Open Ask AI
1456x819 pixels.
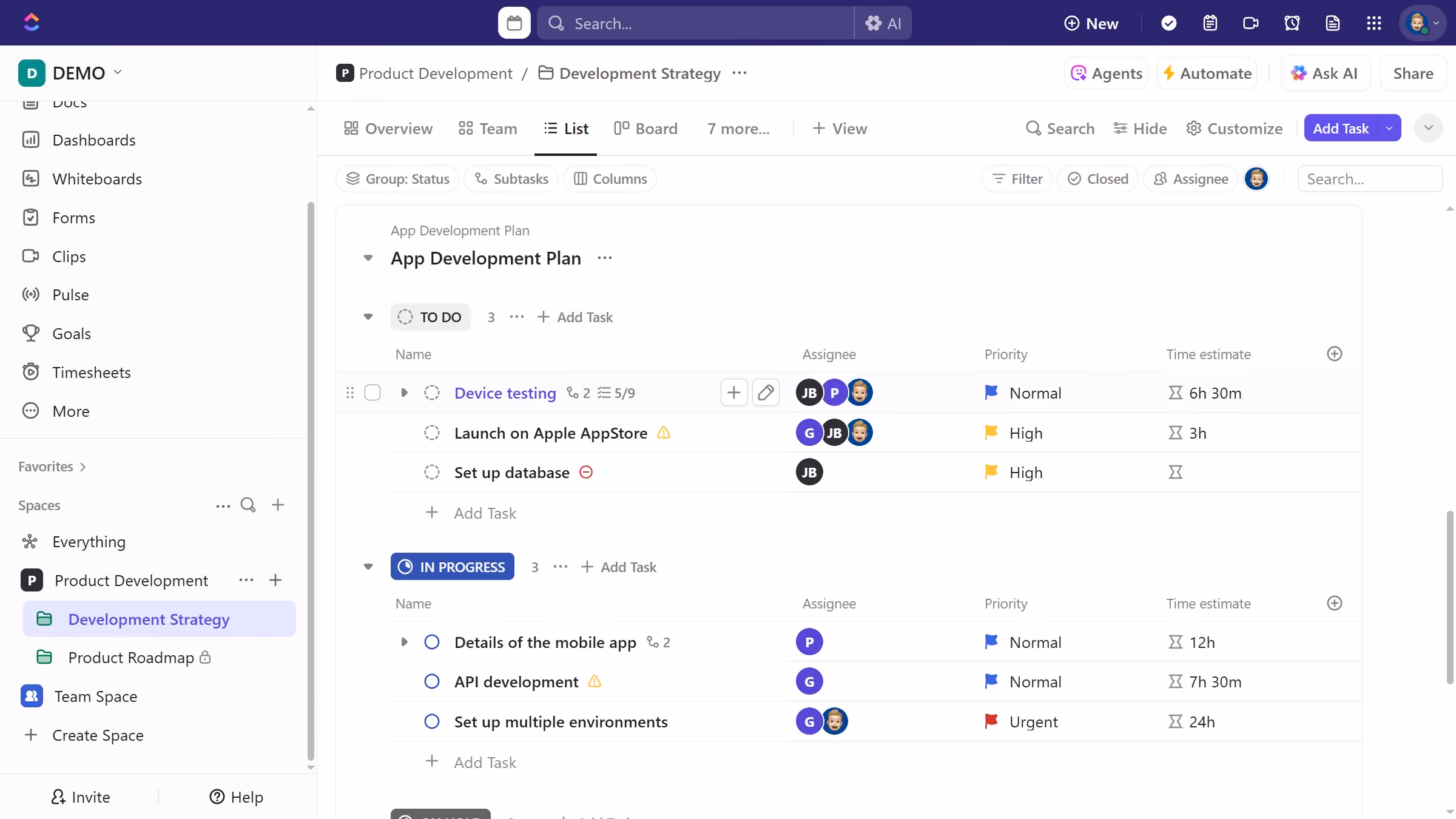tap(1326, 73)
